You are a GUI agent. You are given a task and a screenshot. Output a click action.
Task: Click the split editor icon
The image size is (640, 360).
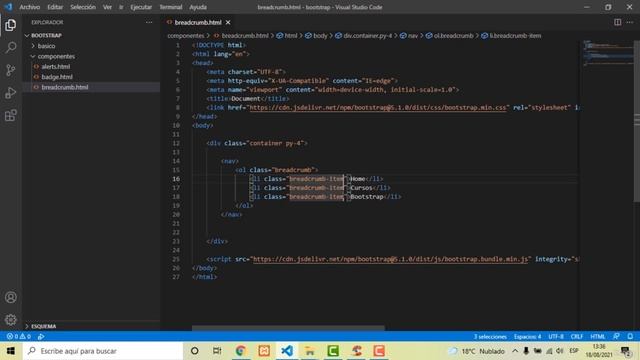[x=618, y=22]
